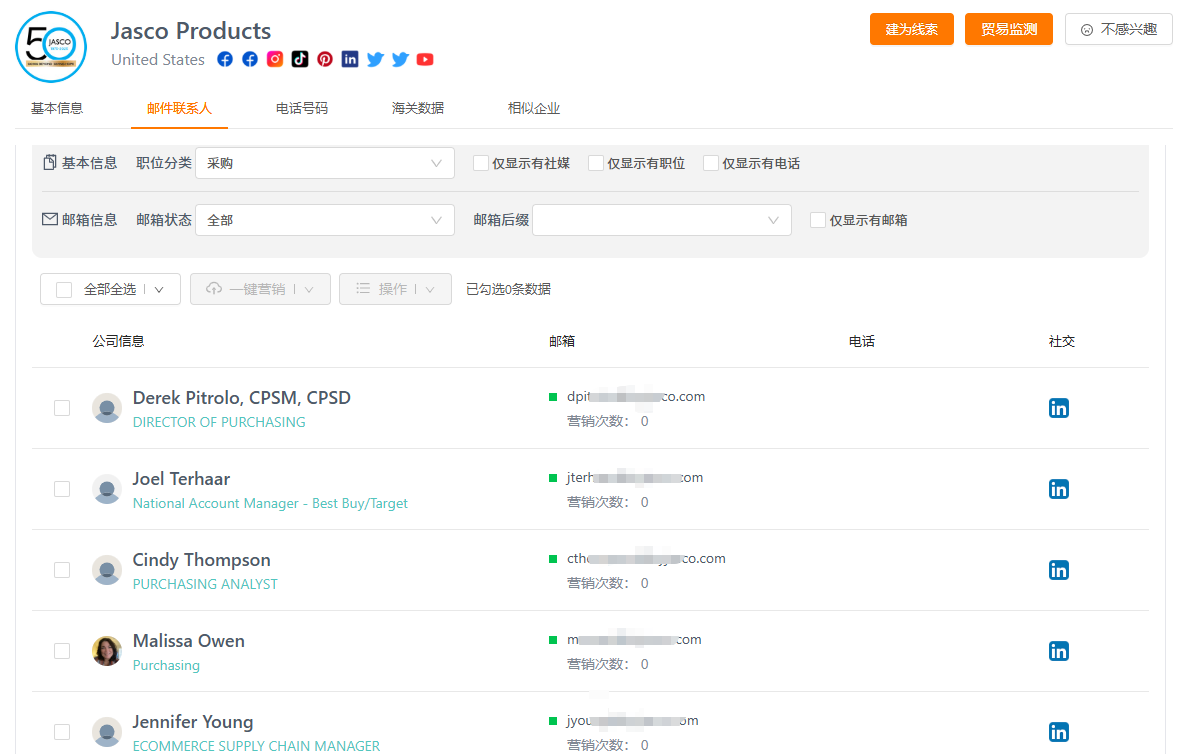1187x754 pixels.
Task: Select the checkbox for Joel Terhaar row
Action: tap(62, 489)
